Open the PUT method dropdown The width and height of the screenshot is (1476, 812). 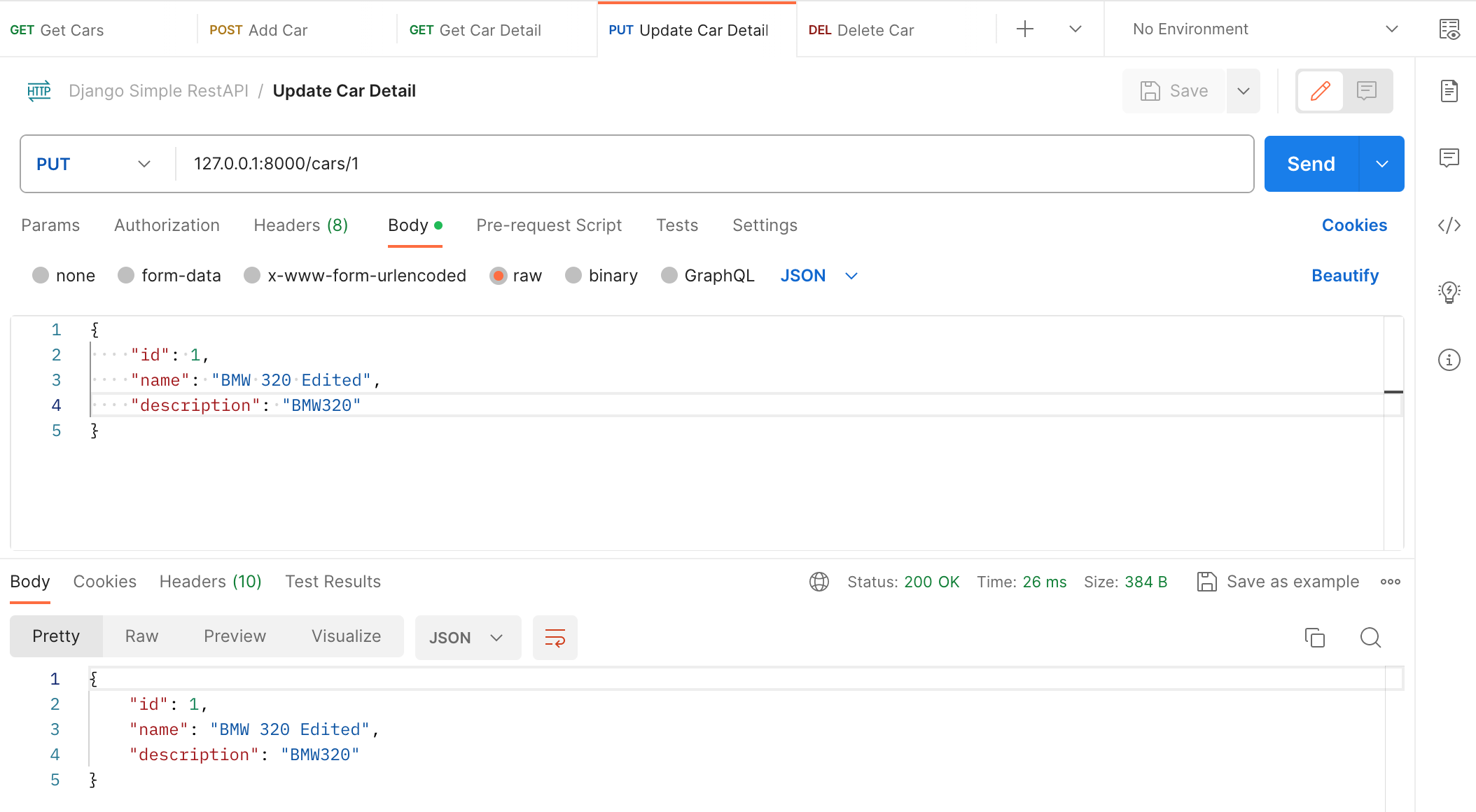point(93,164)
